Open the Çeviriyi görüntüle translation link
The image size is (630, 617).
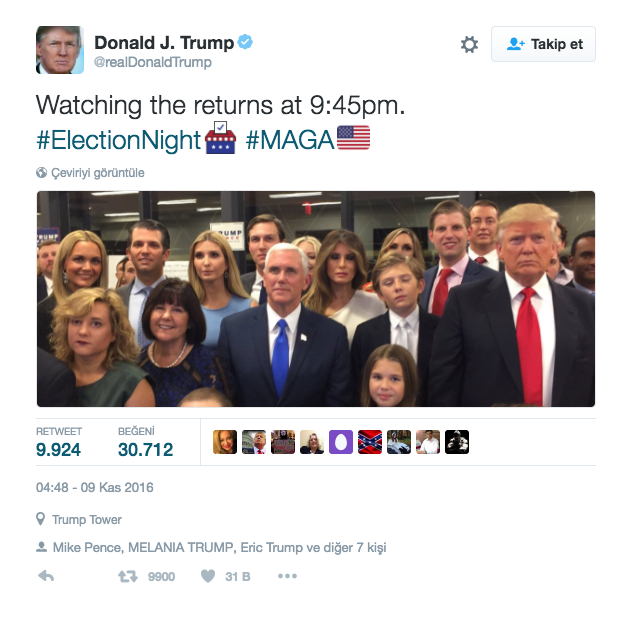tap(98, 173)
